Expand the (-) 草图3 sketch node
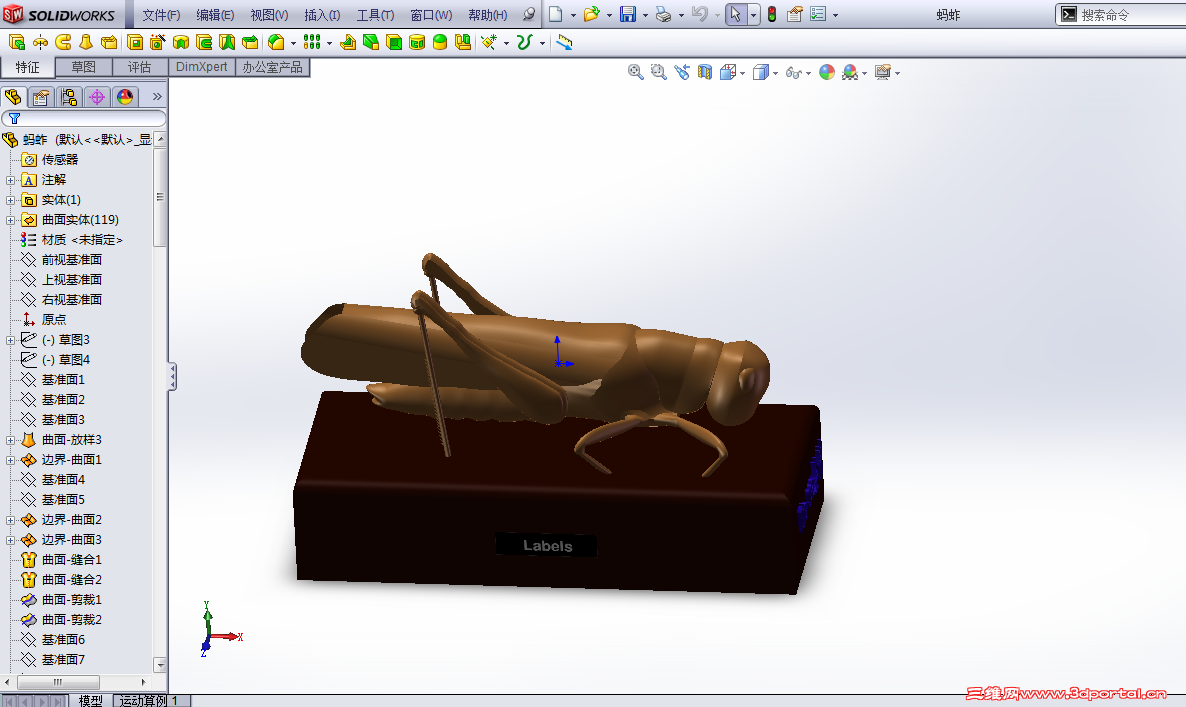The height and width of the screenshot is (707, 1186). point(10,340)
